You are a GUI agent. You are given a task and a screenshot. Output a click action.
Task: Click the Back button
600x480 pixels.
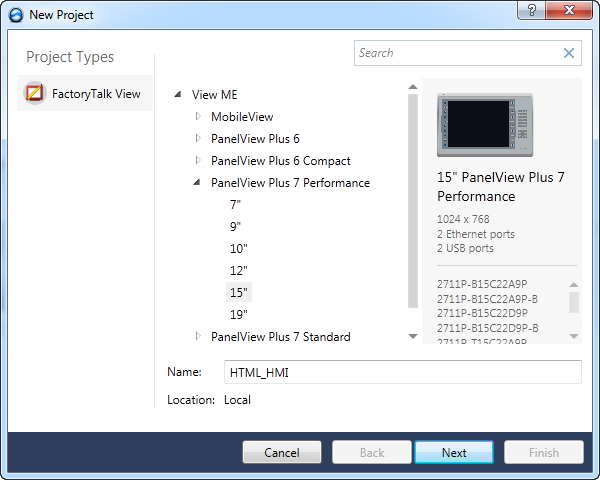click(x=372, y=452)
